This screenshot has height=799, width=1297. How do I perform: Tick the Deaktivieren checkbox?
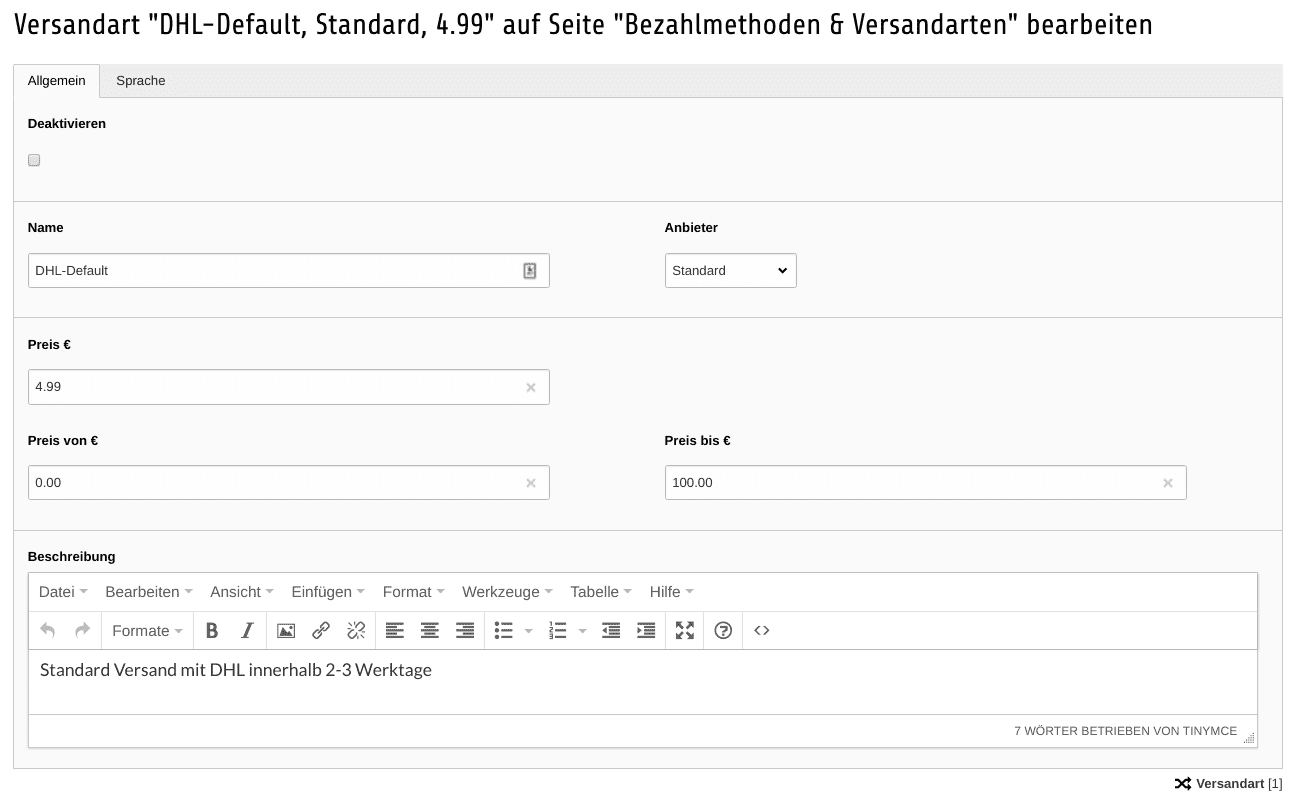point(34,160)
